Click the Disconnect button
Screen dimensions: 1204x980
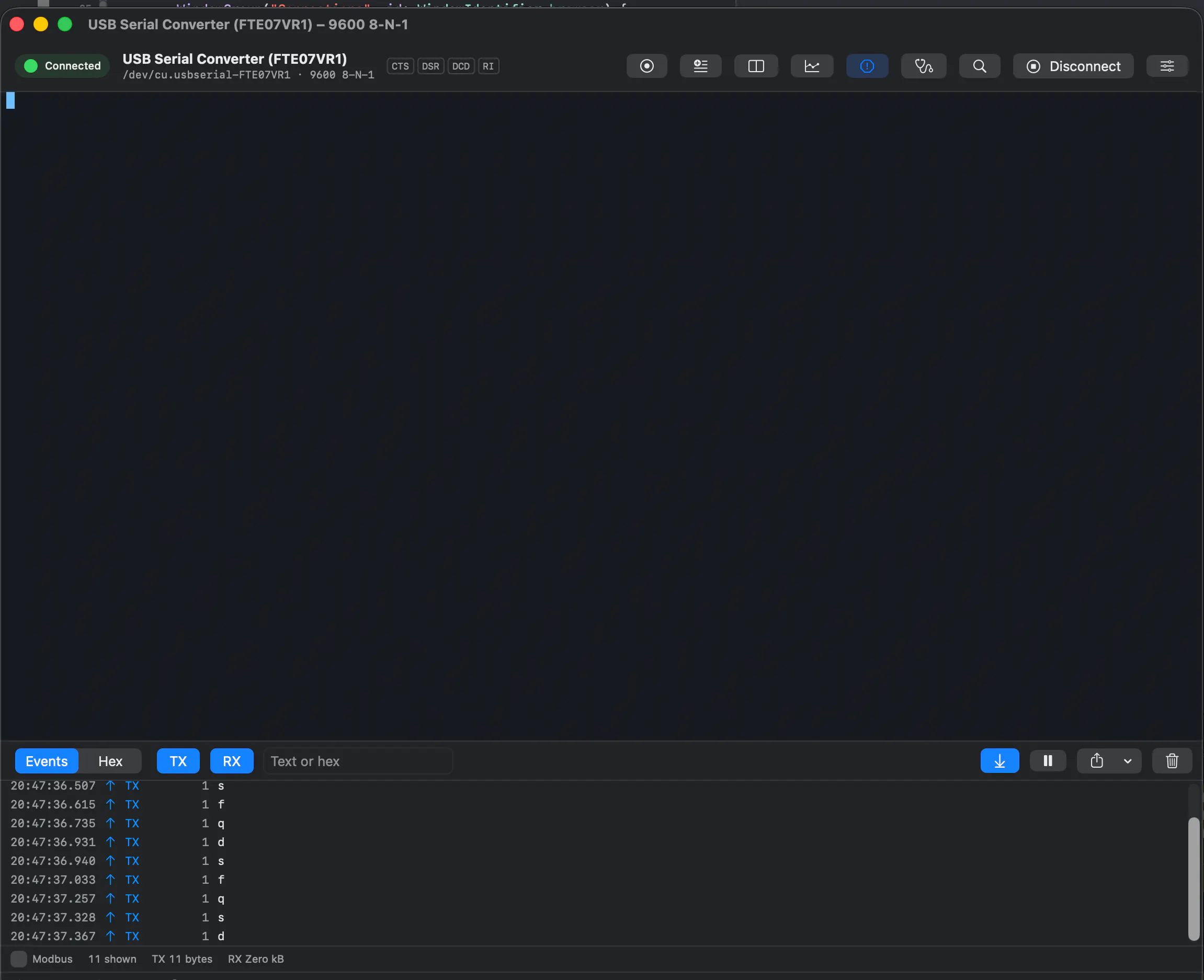click(x=1073, y=66)
